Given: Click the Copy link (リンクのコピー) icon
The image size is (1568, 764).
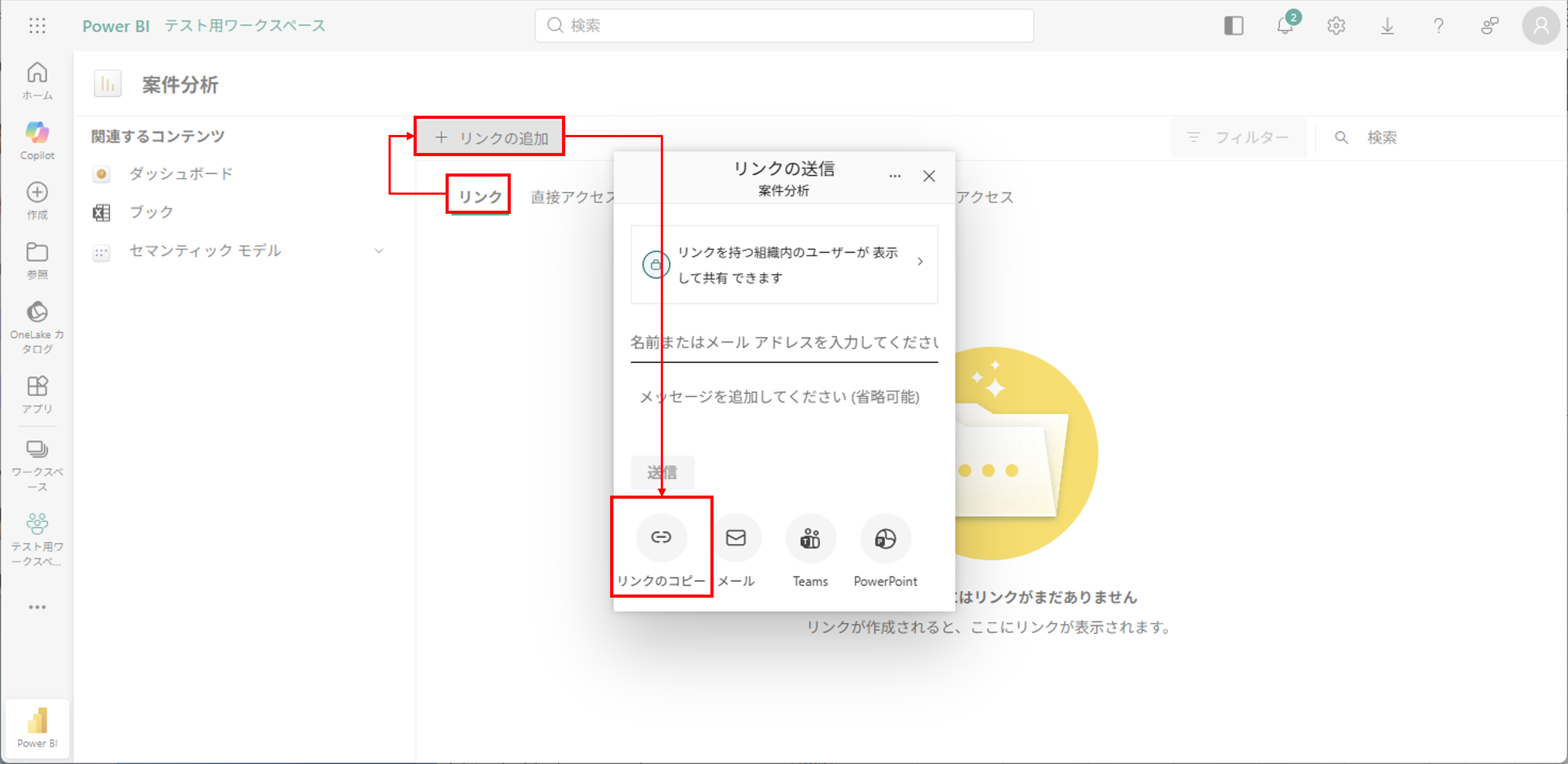Looking at the screenshot, I should click(661, 537).
